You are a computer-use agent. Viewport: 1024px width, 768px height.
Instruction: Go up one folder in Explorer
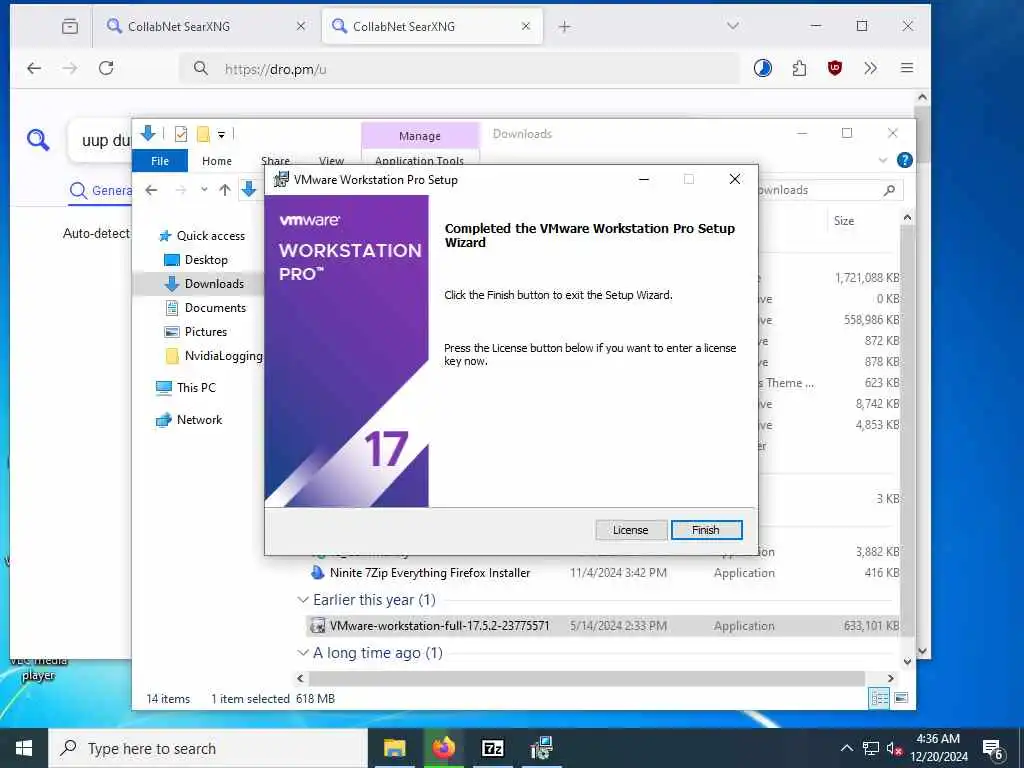pos(225,190)
